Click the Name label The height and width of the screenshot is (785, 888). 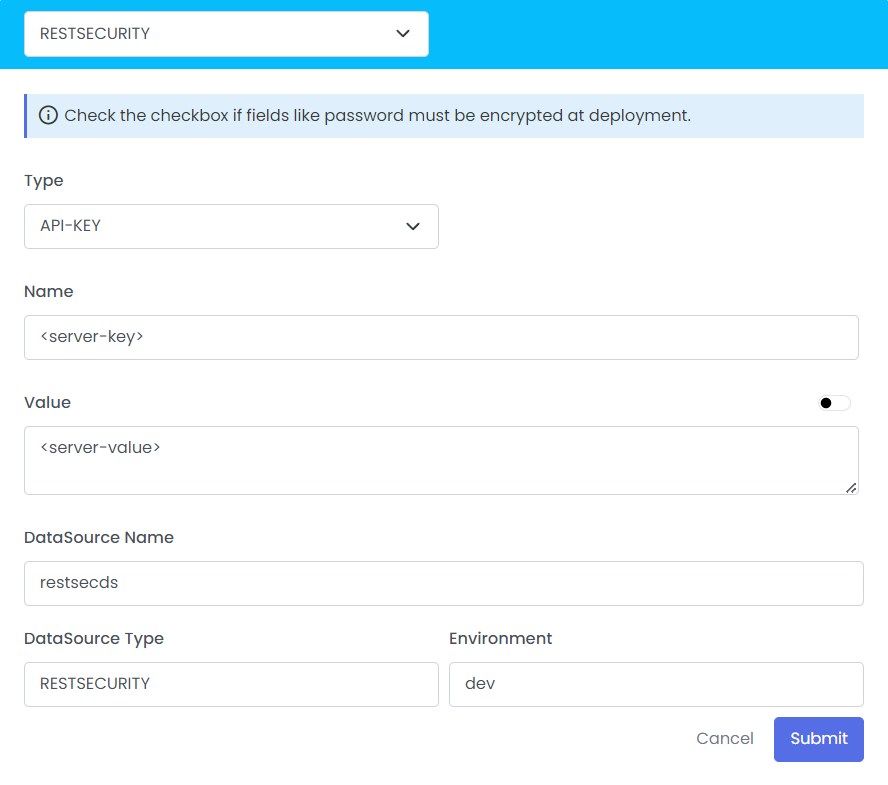49,292
